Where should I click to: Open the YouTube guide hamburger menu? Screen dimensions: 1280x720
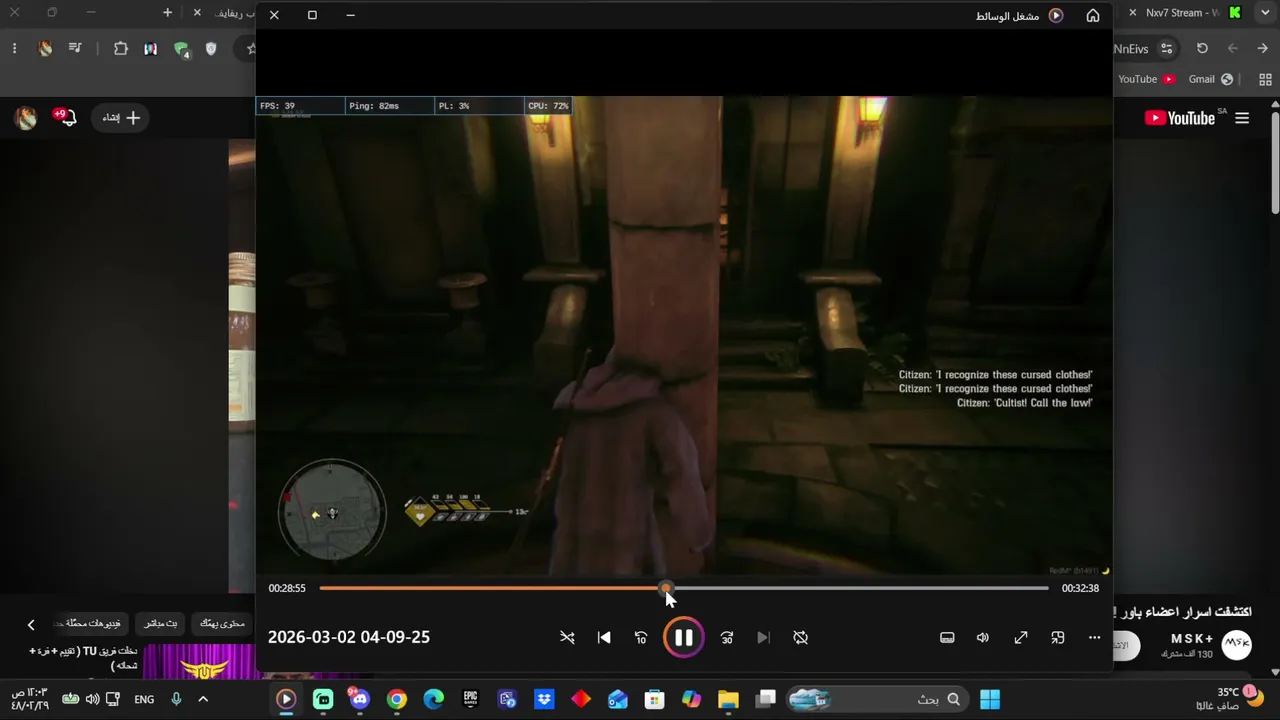coord(1242,118)
